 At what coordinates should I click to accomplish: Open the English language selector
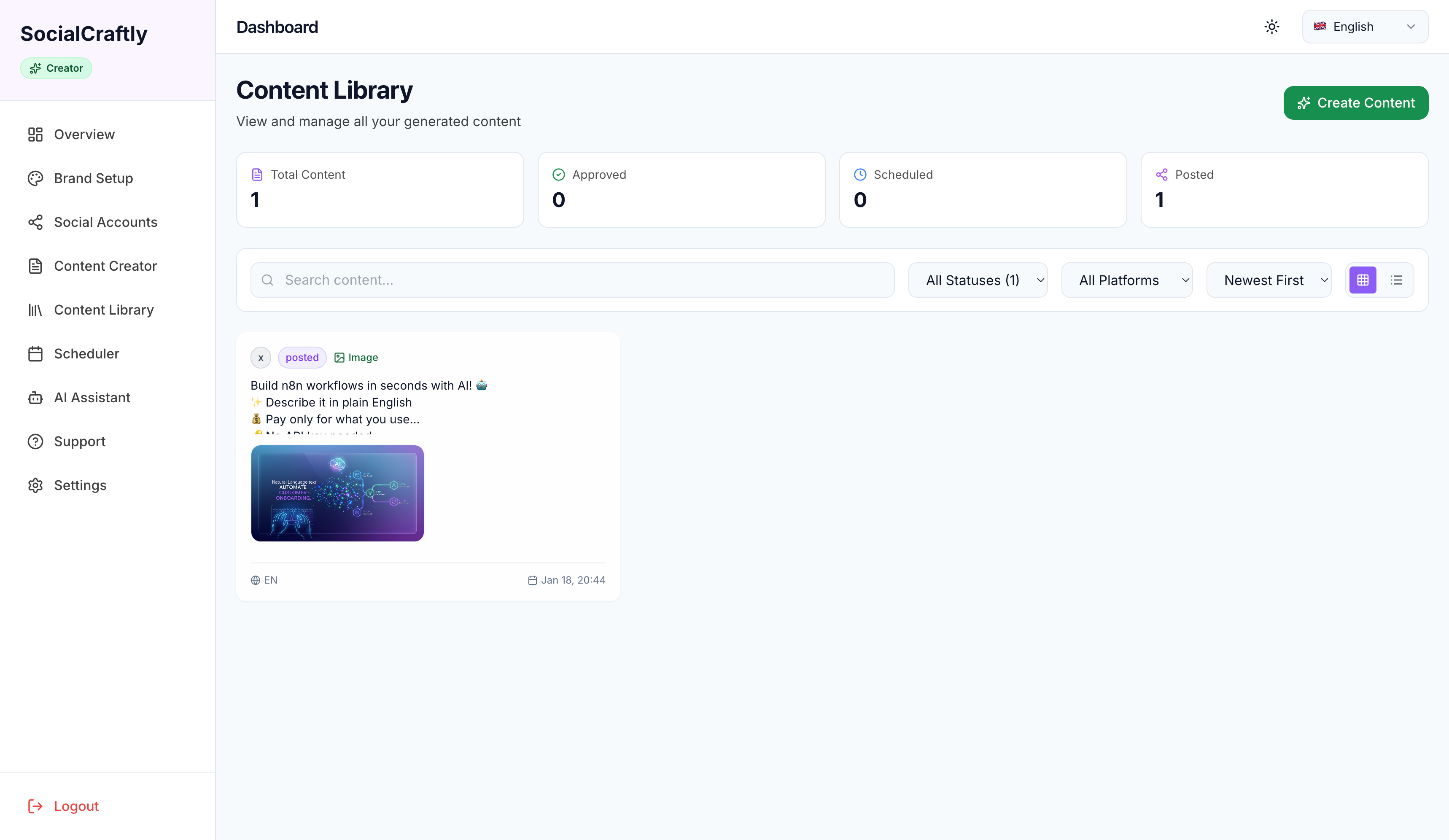(1365, 27)
